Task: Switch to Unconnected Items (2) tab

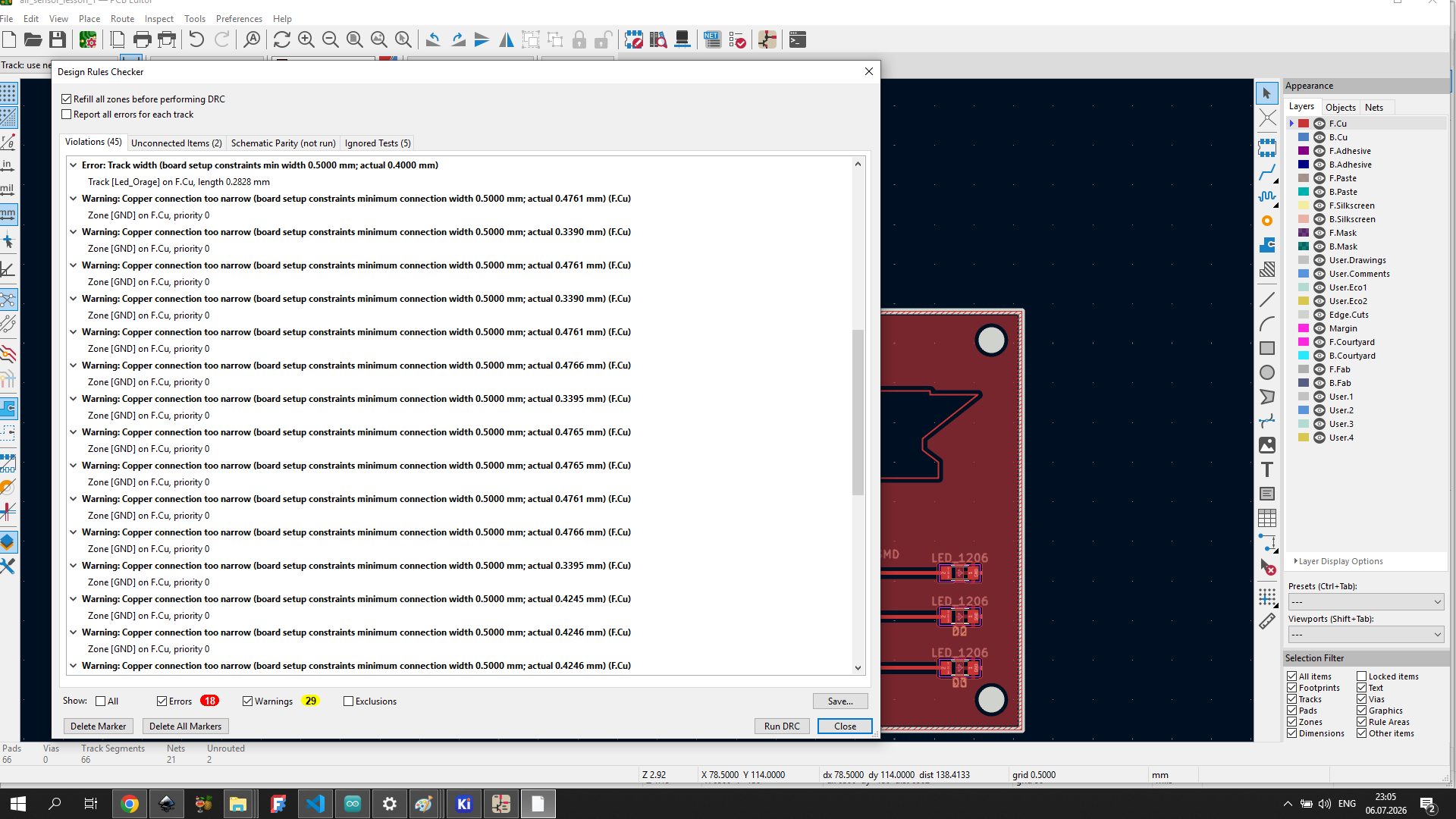Action: click(x=176, y=143)
